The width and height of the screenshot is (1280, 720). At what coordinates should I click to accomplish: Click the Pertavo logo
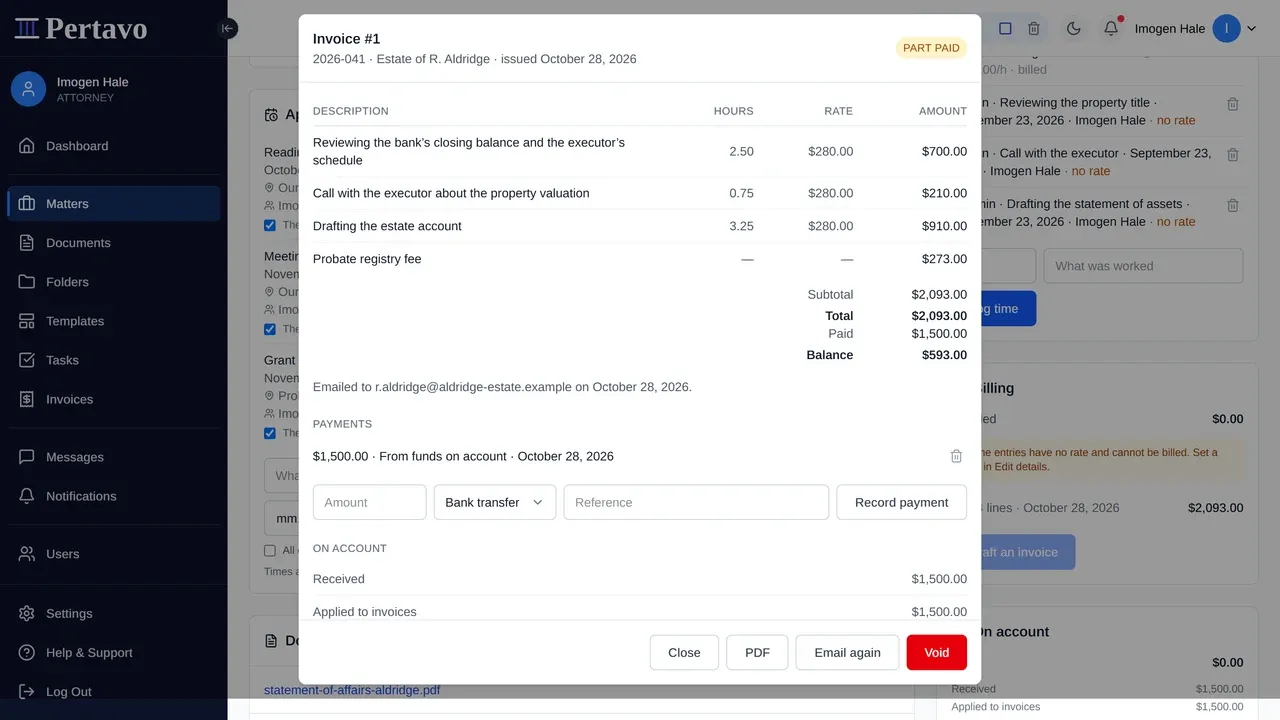coord(81,28)
